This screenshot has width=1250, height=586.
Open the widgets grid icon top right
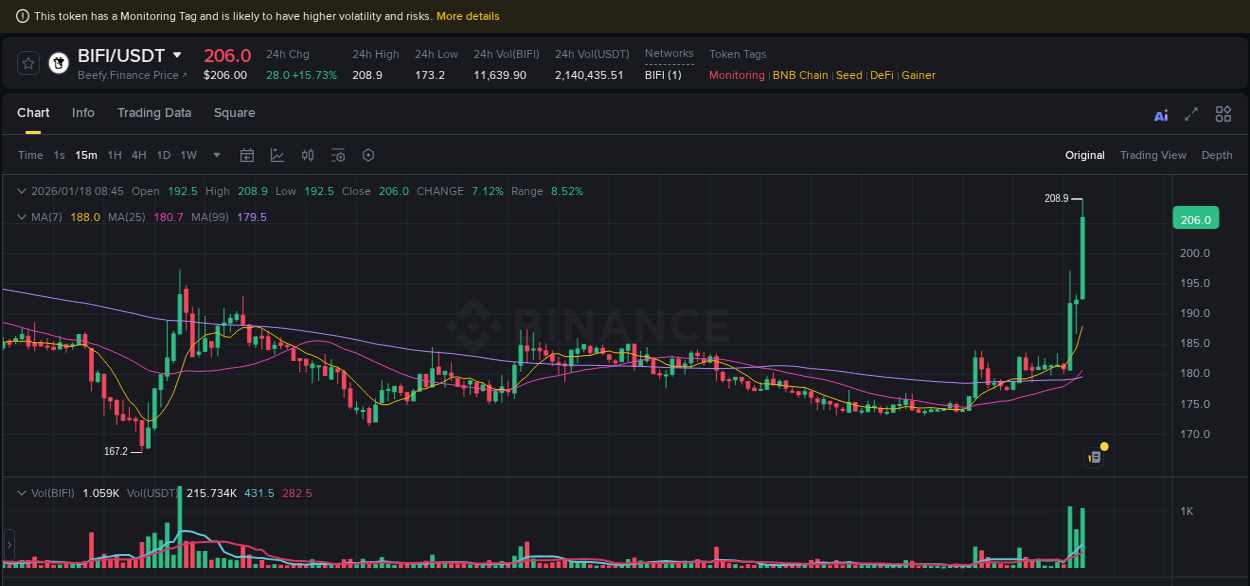point(1223,114)
